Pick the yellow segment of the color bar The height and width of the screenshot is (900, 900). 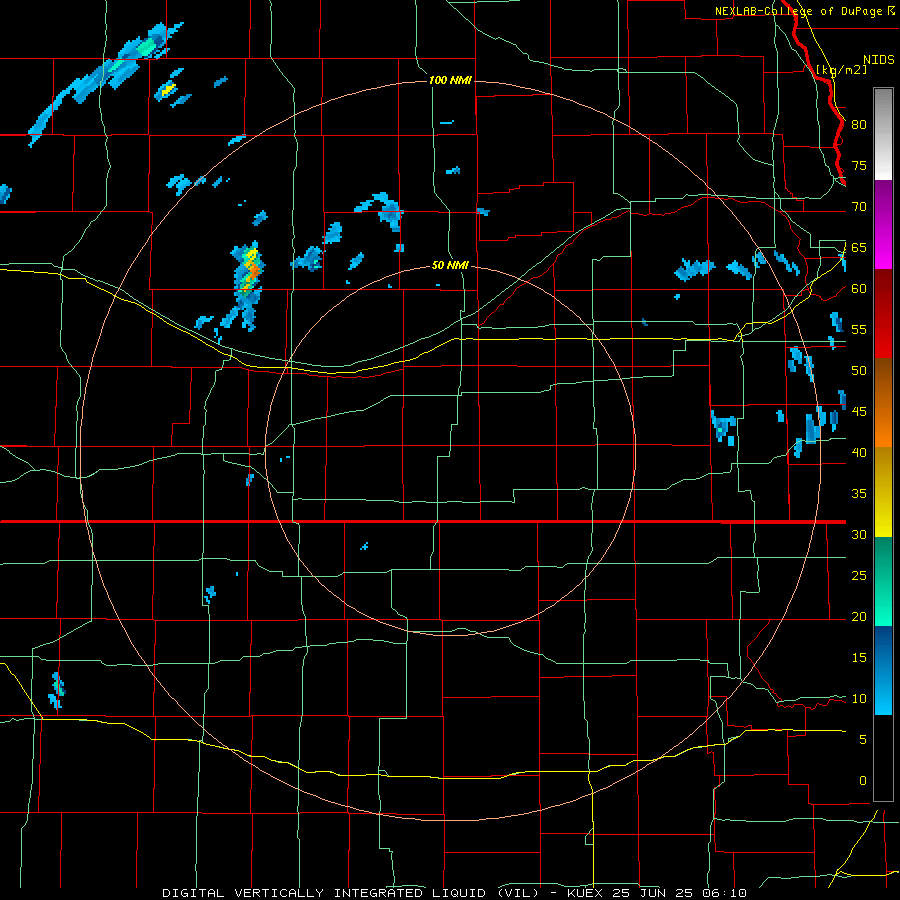[883, 492]
